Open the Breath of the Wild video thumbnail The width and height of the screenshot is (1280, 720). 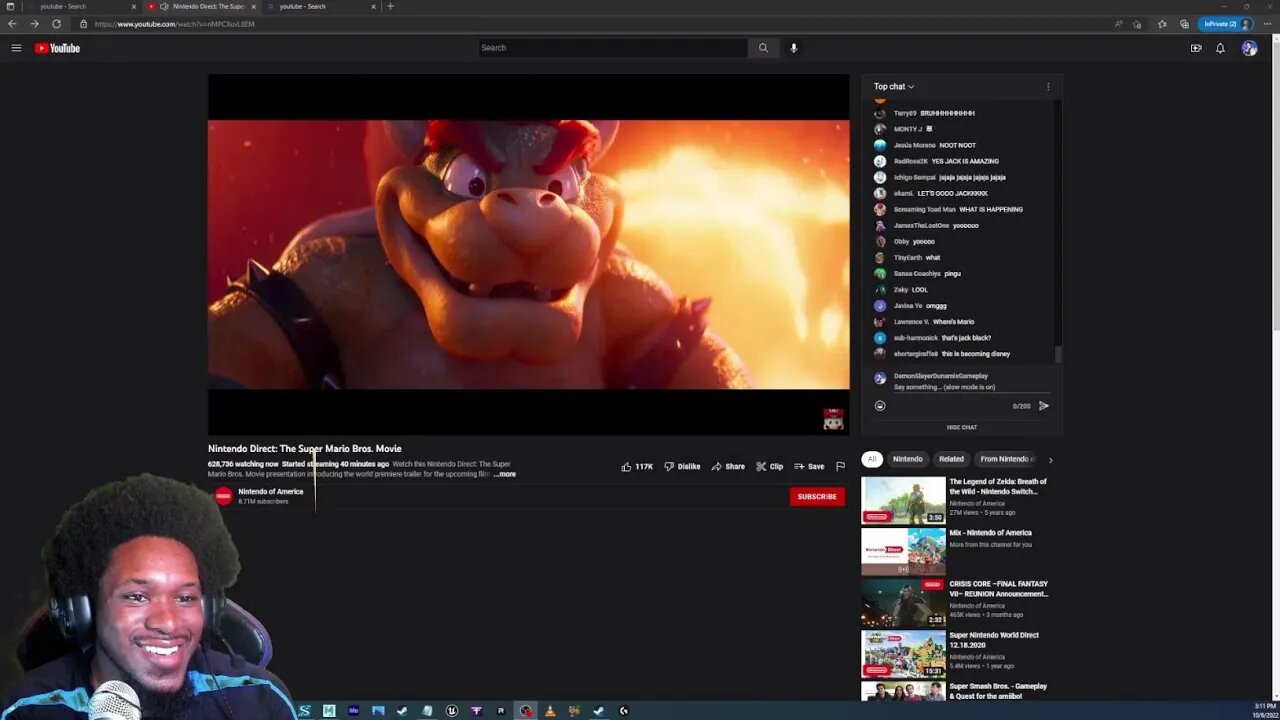point(903,500)
